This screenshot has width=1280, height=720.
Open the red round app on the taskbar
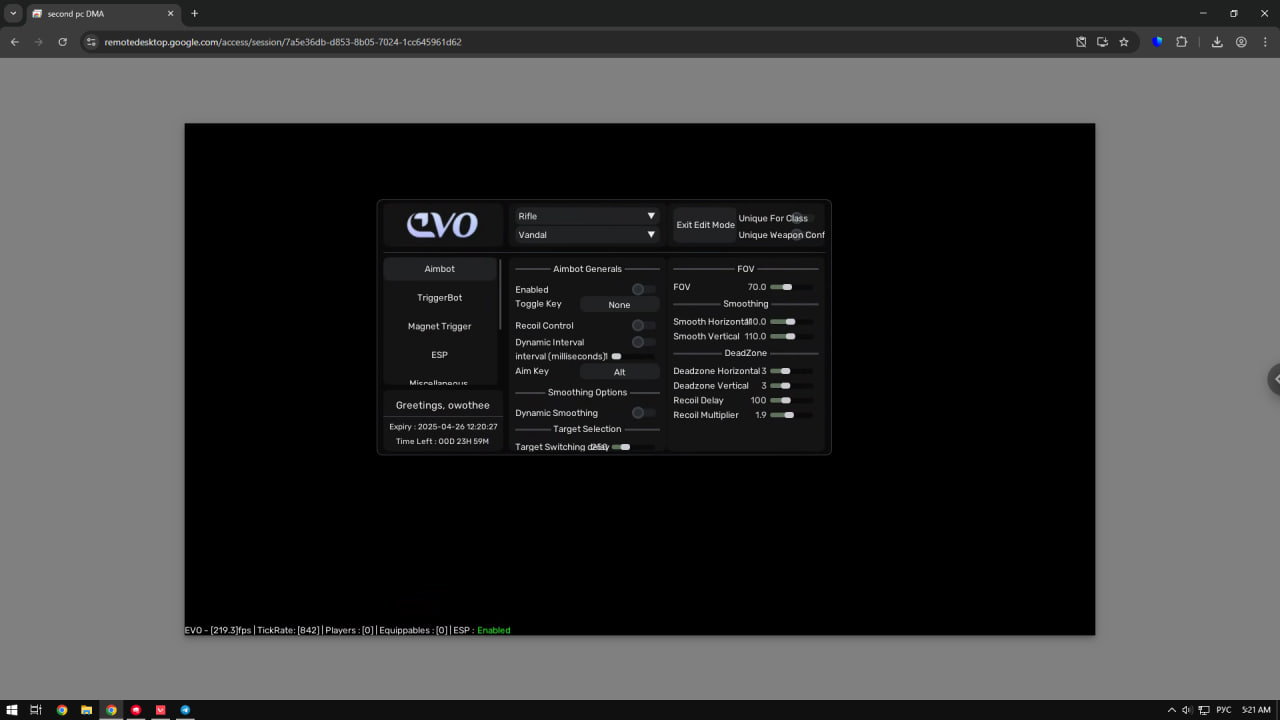[x=136, y=710]
